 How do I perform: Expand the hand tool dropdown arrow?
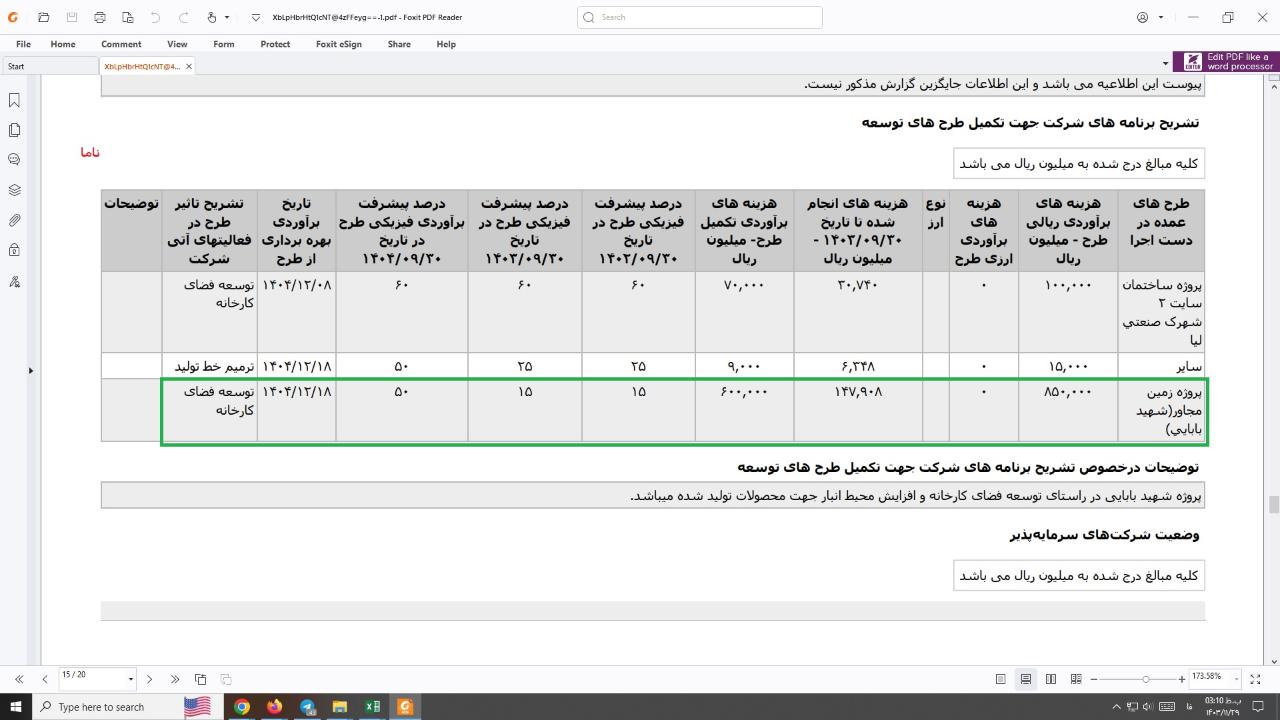pyautogui.click(x=227, y=17)
